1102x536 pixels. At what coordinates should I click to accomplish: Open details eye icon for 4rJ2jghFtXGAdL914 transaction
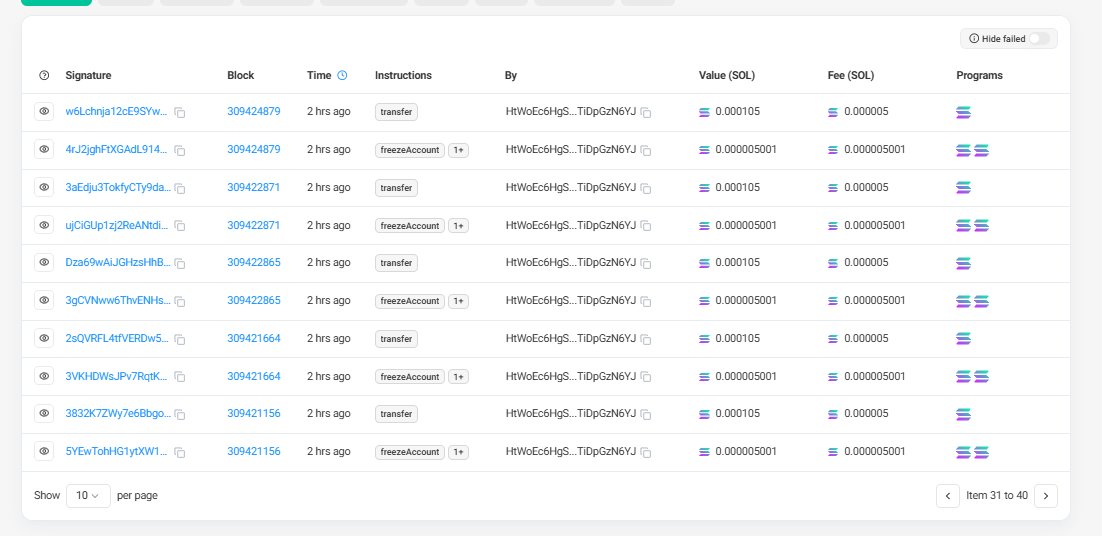(44, 149)
